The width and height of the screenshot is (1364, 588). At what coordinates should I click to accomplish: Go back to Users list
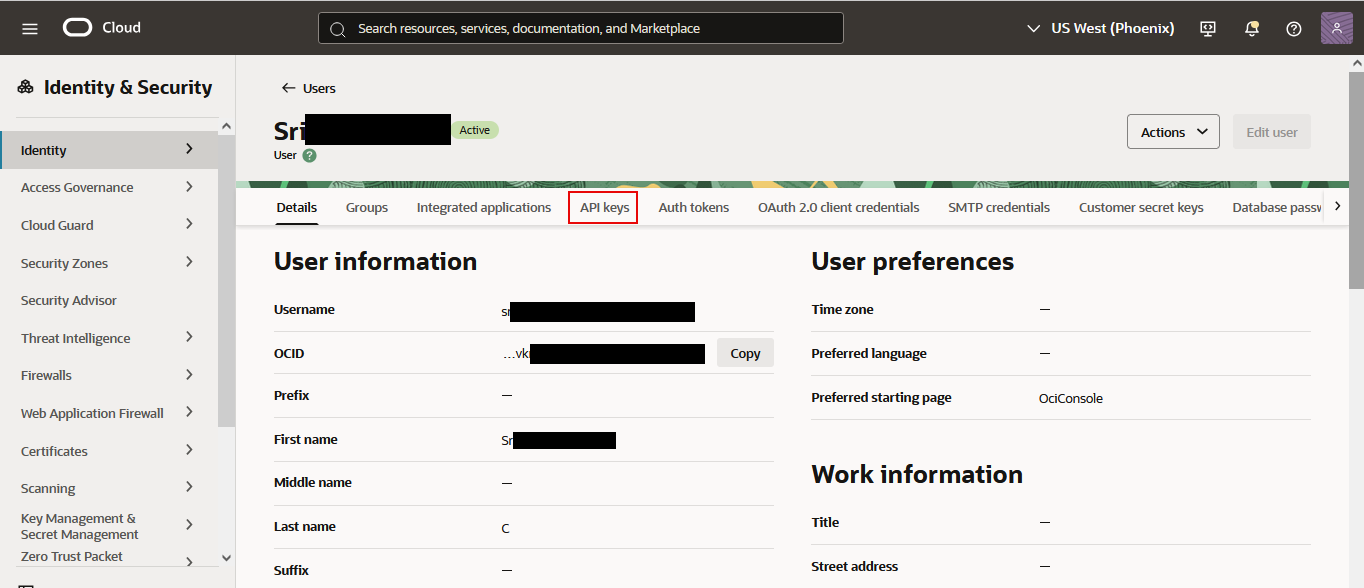click(308, 88)
